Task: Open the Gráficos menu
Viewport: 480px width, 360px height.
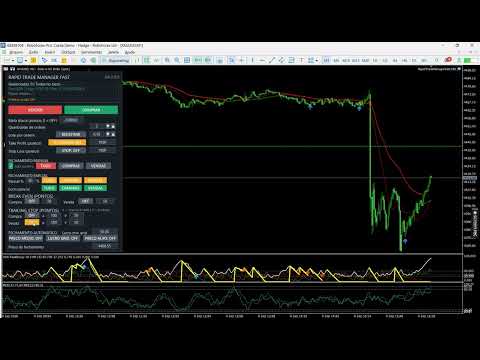Action: click(x=68, y=52)
